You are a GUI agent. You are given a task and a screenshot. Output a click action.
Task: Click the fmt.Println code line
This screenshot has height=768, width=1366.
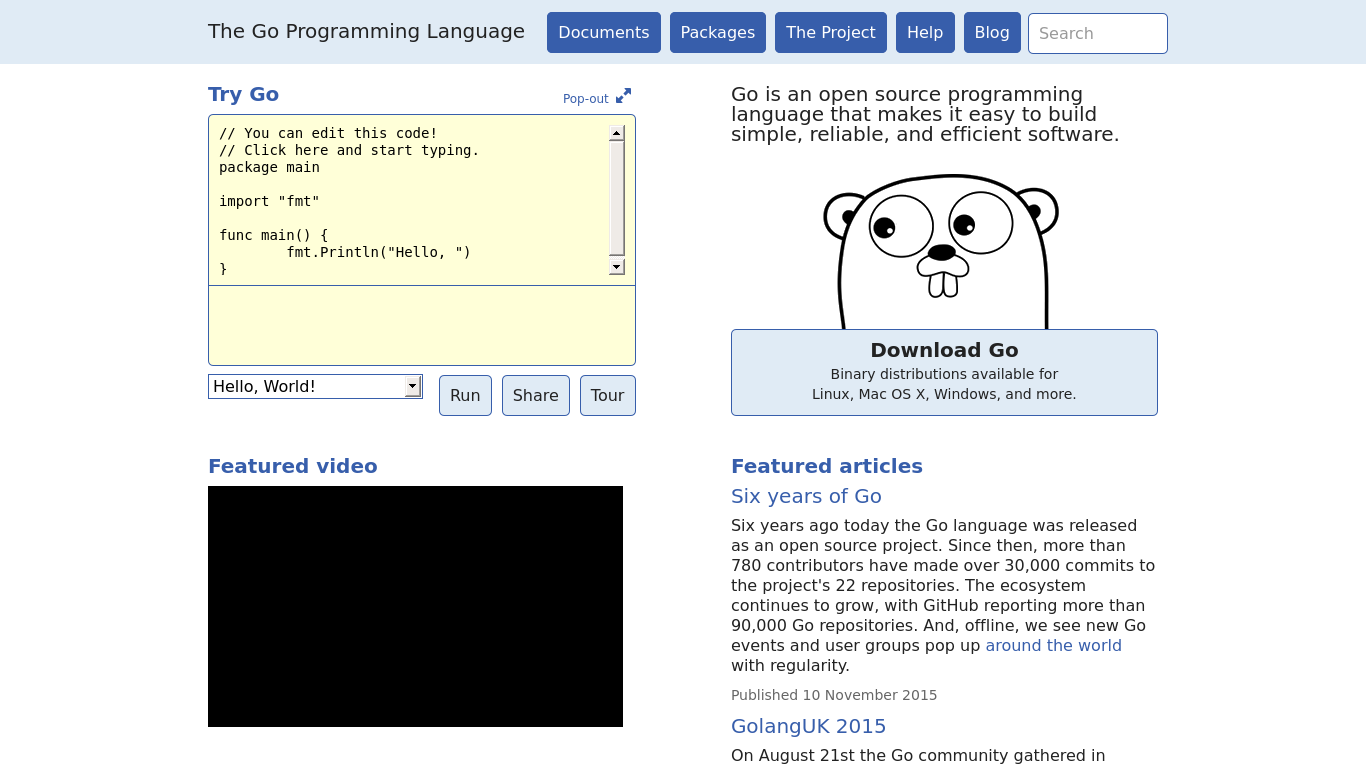tap(378, 252)
